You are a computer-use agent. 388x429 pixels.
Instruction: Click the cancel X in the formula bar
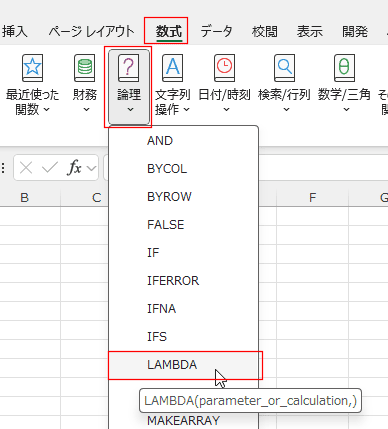tap(26, 168)
